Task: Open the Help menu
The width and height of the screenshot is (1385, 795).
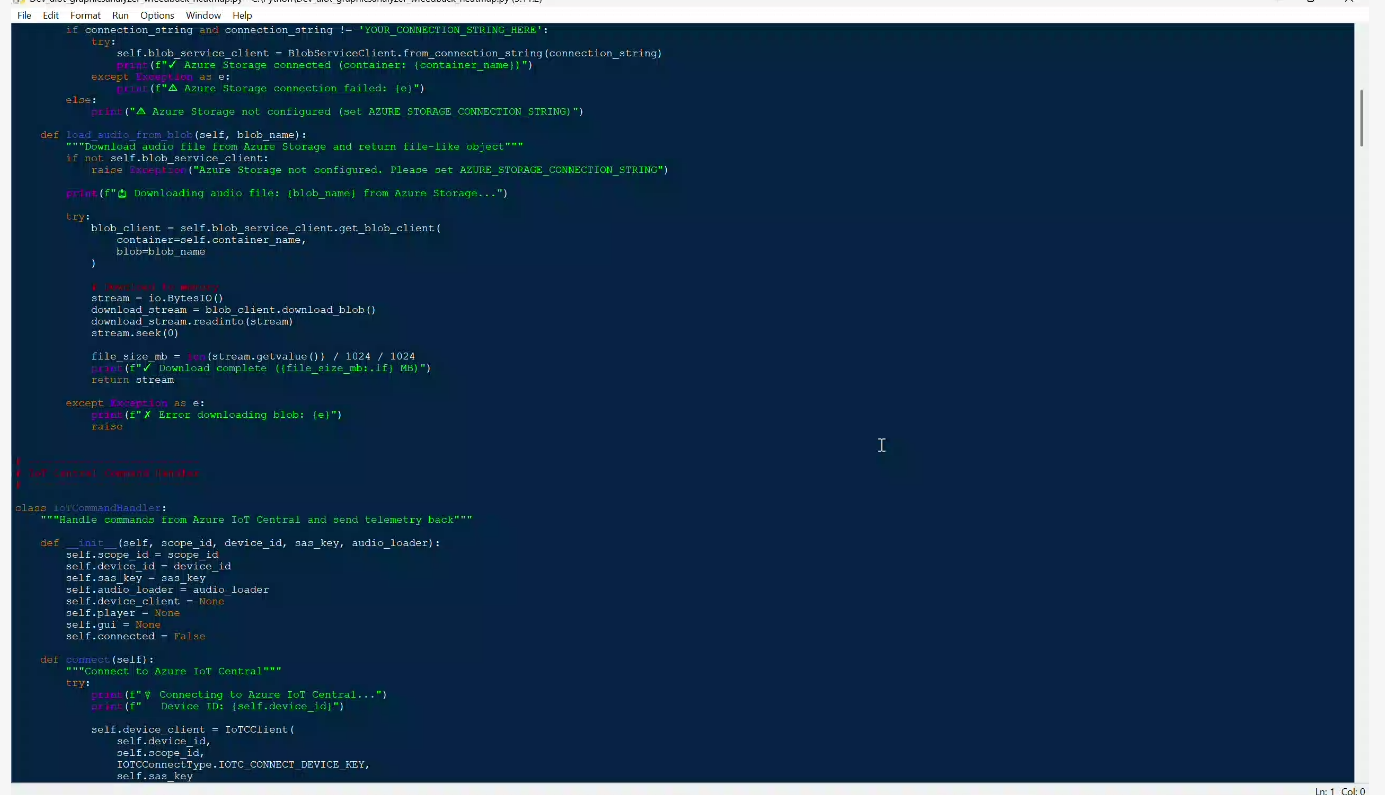Action: [242, 16]
